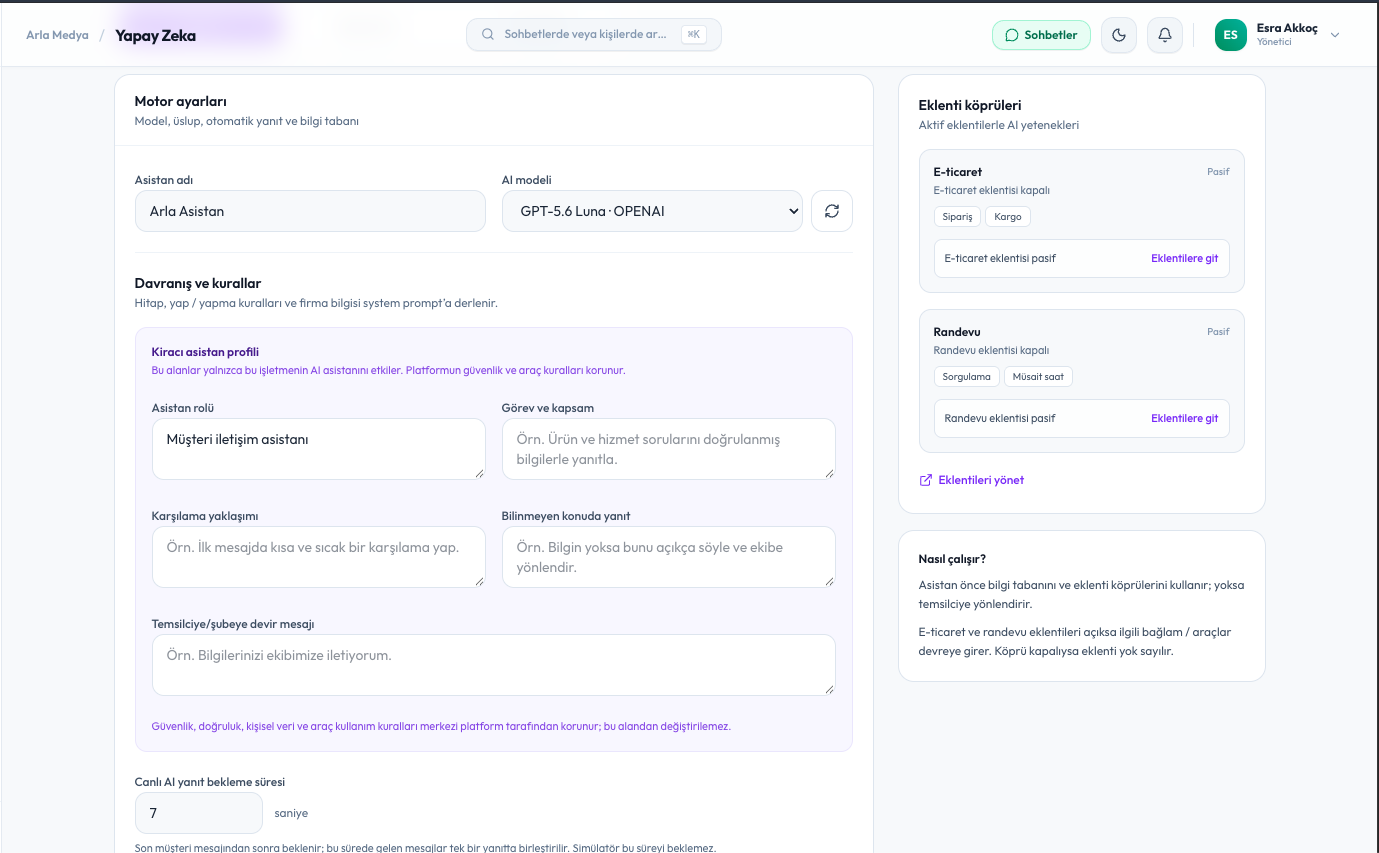This screenshot has height=853, width=1379.
Task: Click the Pasif status on Randevu card
Action: 1218,332
